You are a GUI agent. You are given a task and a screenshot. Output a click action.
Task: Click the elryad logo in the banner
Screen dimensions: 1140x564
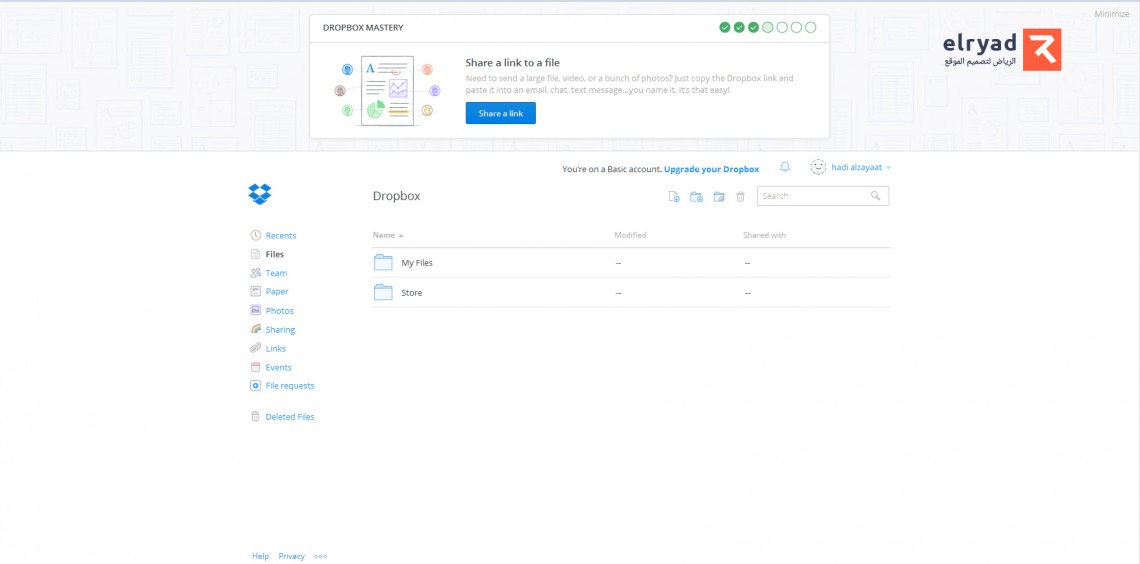[1002, 49]
